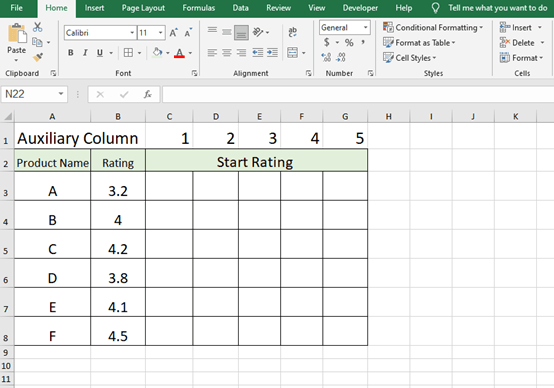Switch to the Formulas tab
The image size is (554, 388).
pyautogui.click(x=199, y=8)
